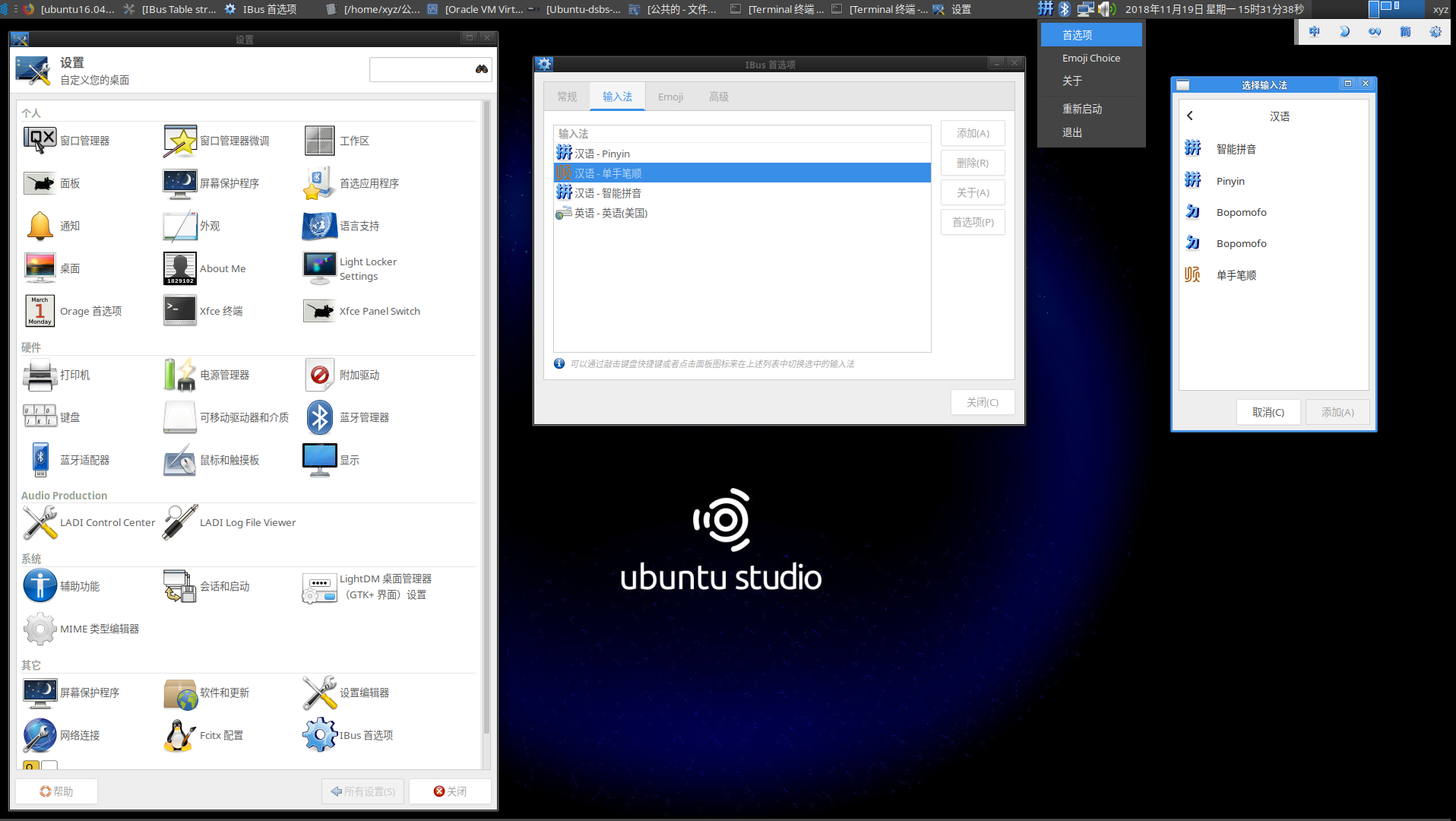Select 关于 in IBus tray menu
1456x821 pixels.
click(1091, 81)
